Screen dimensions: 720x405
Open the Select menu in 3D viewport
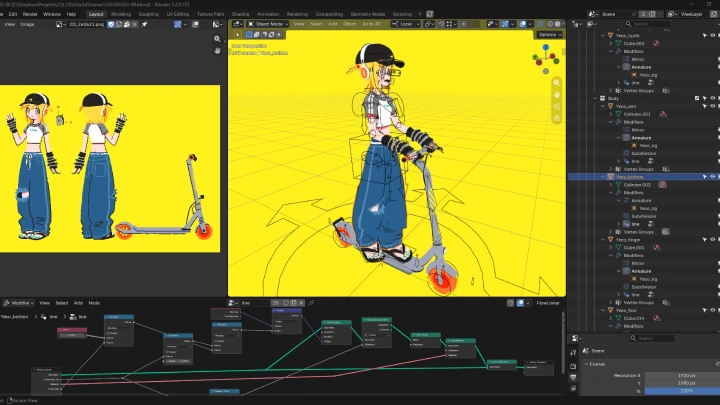coord(316,24)
